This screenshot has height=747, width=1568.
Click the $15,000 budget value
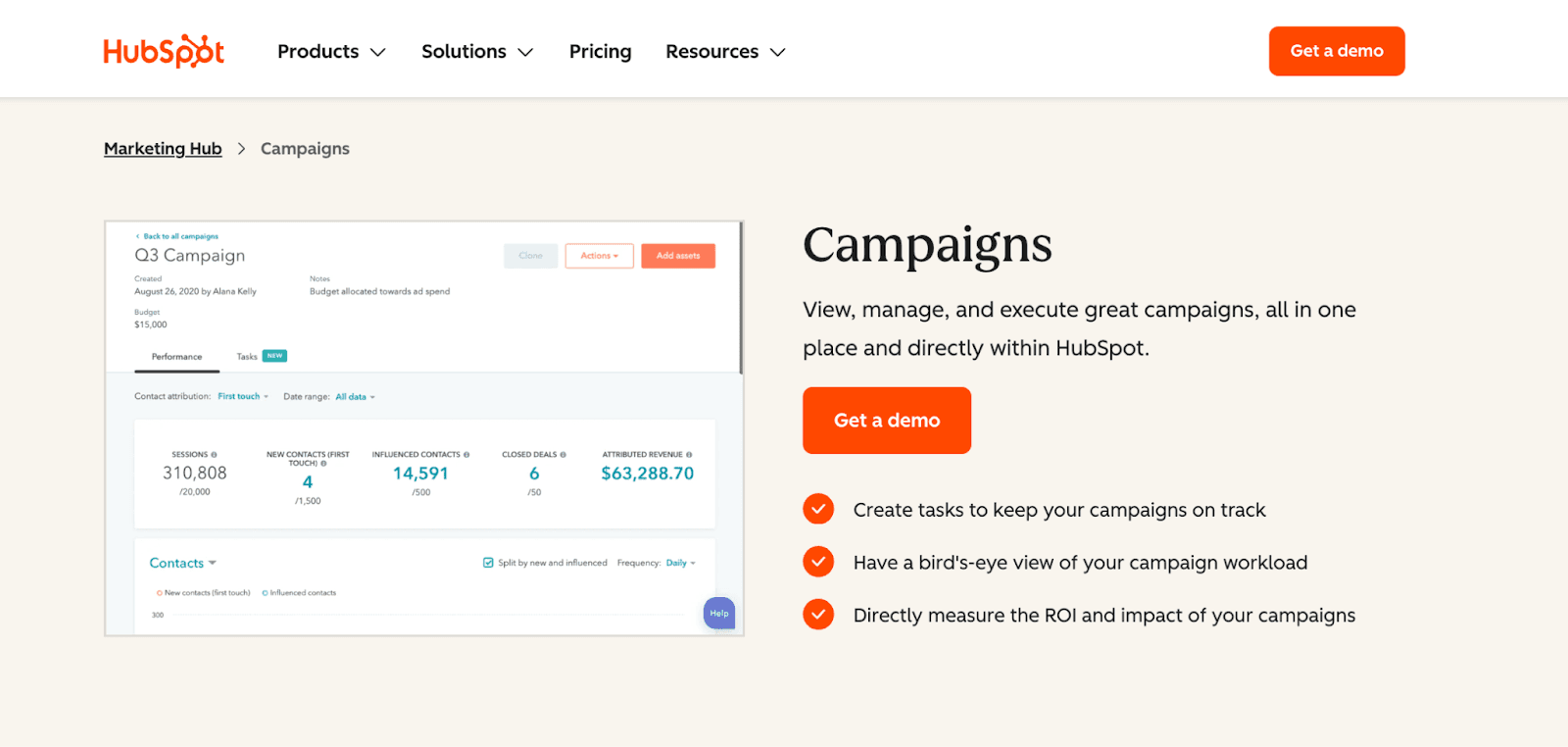pyautogui.click(x=151, y=324)
